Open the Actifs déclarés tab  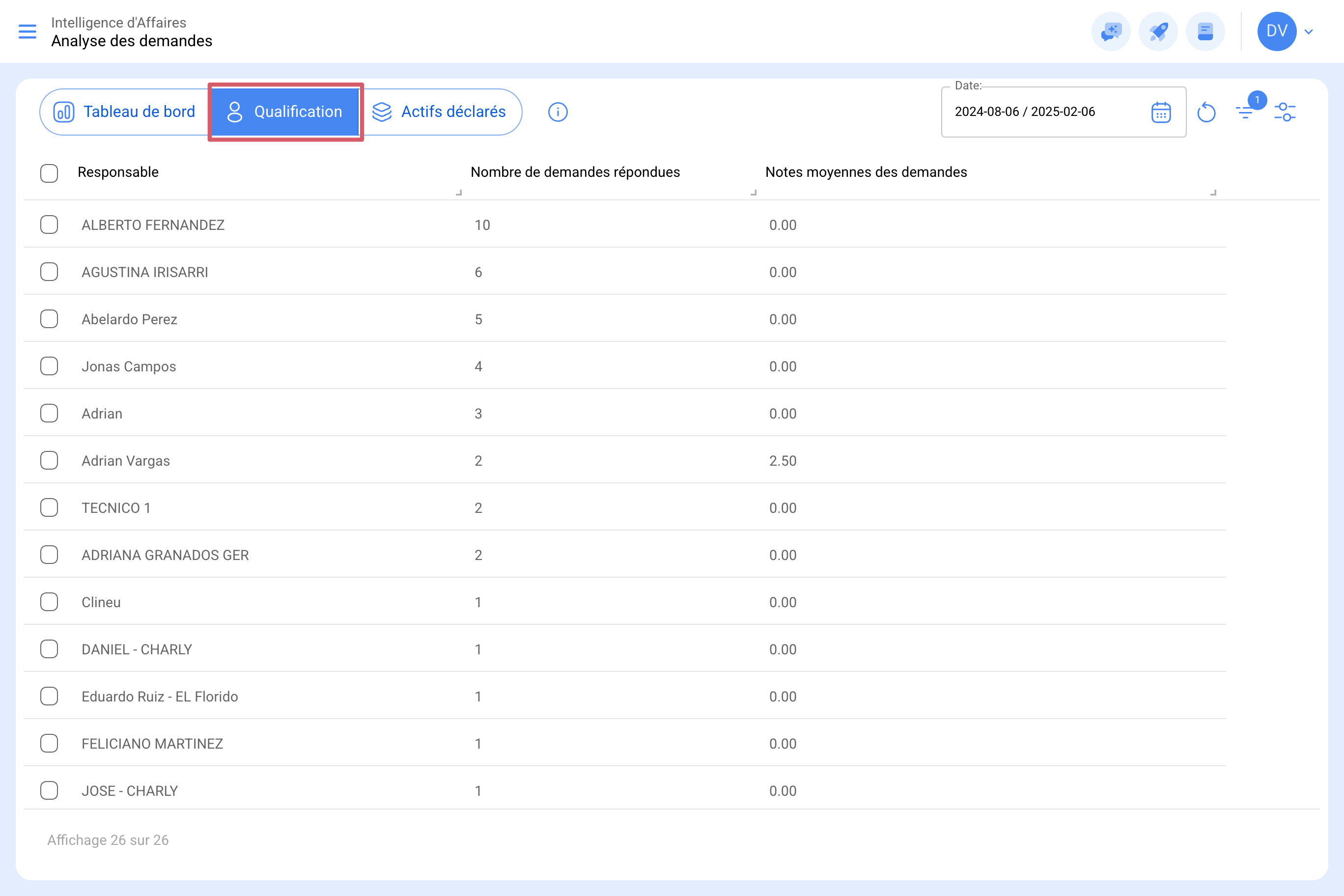coord(440,112)
